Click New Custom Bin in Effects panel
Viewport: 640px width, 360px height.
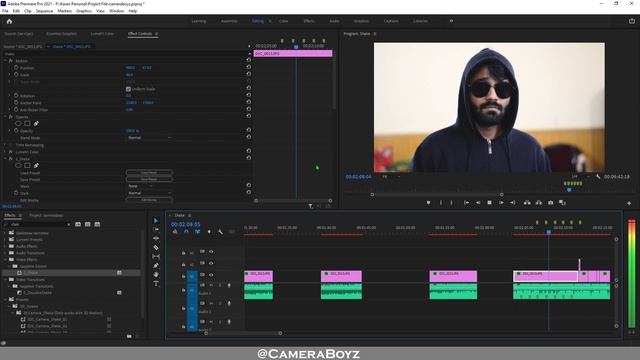129,336
